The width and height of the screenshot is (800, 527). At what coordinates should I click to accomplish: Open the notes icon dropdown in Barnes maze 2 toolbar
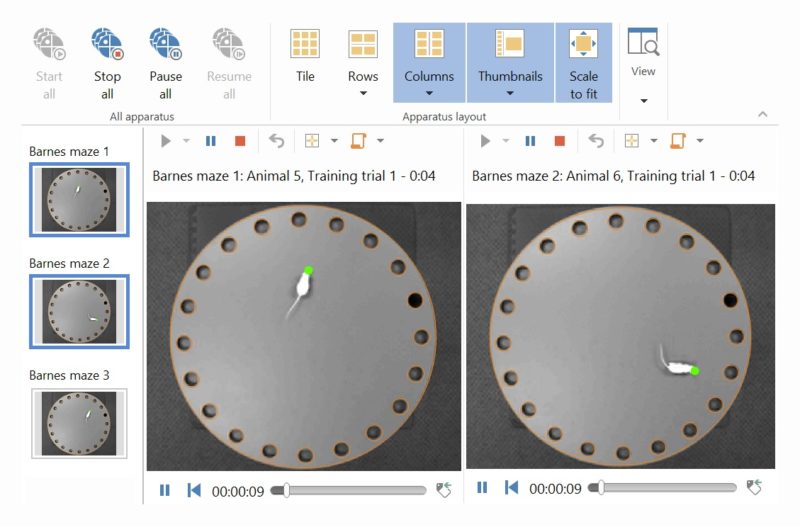pos(700,141)
